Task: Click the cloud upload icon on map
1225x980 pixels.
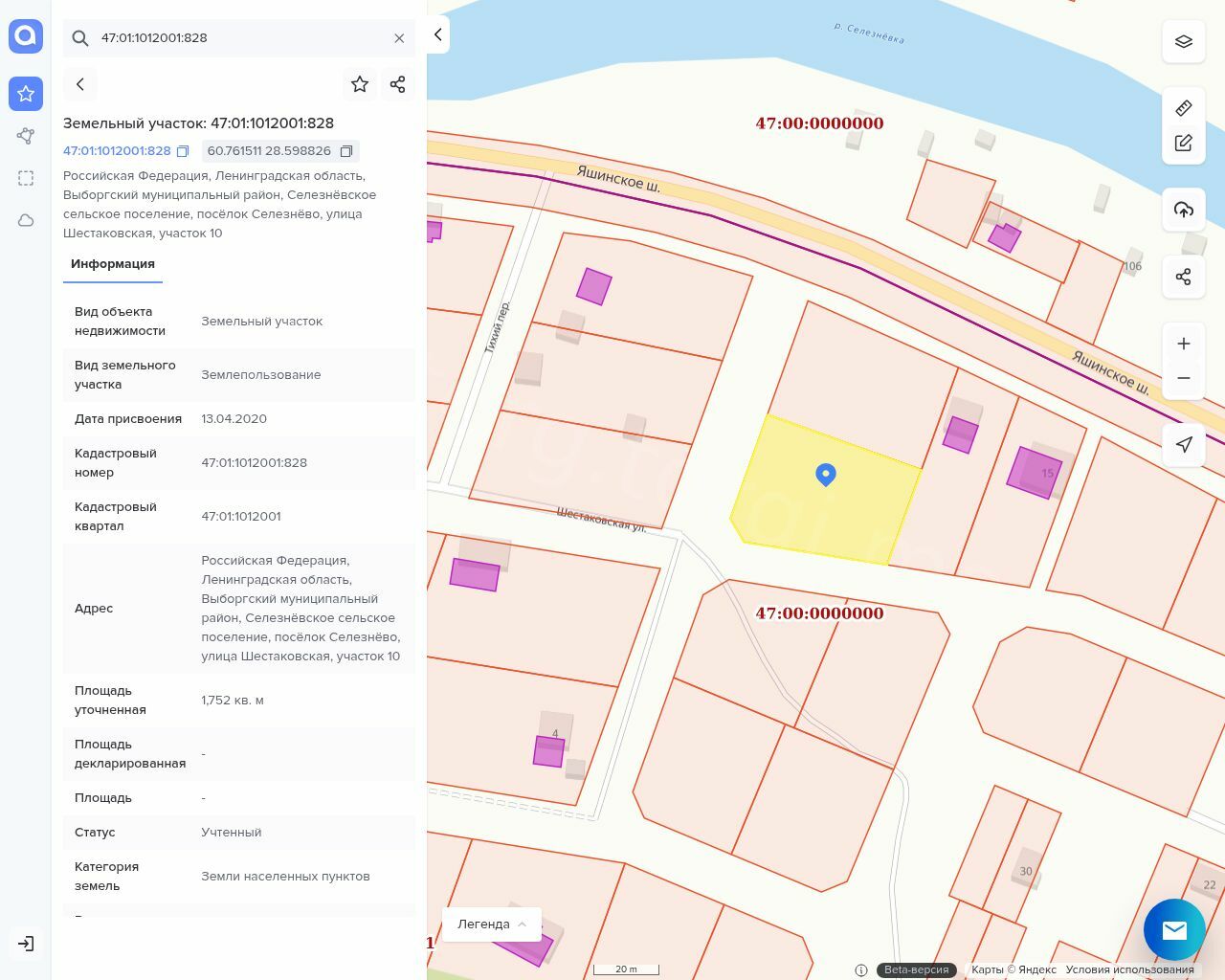Action: pyautogui.click(x=1184, y=210)
